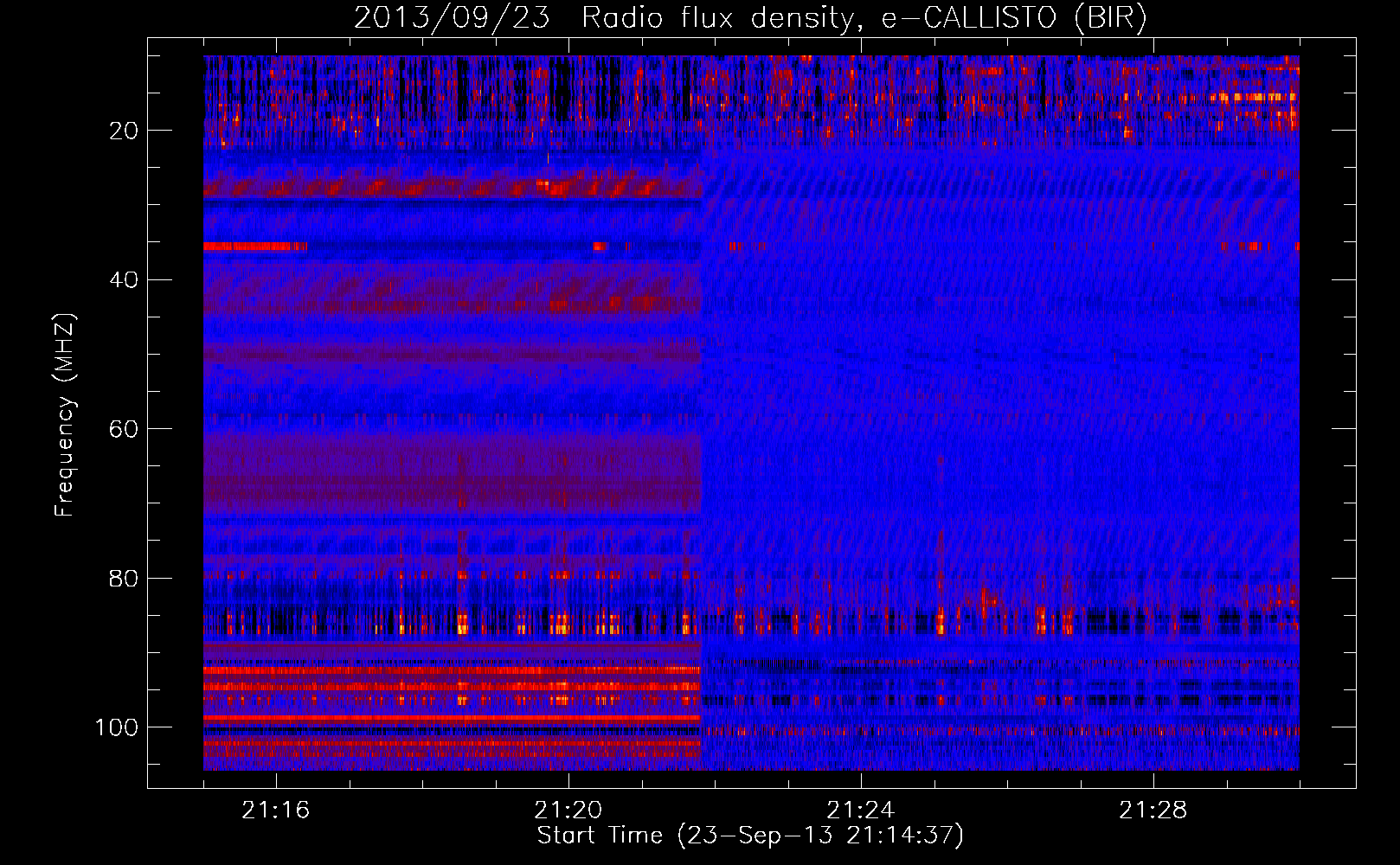
Task: Click the 40 MHz frequency tick label
Action: coord(124,279)
